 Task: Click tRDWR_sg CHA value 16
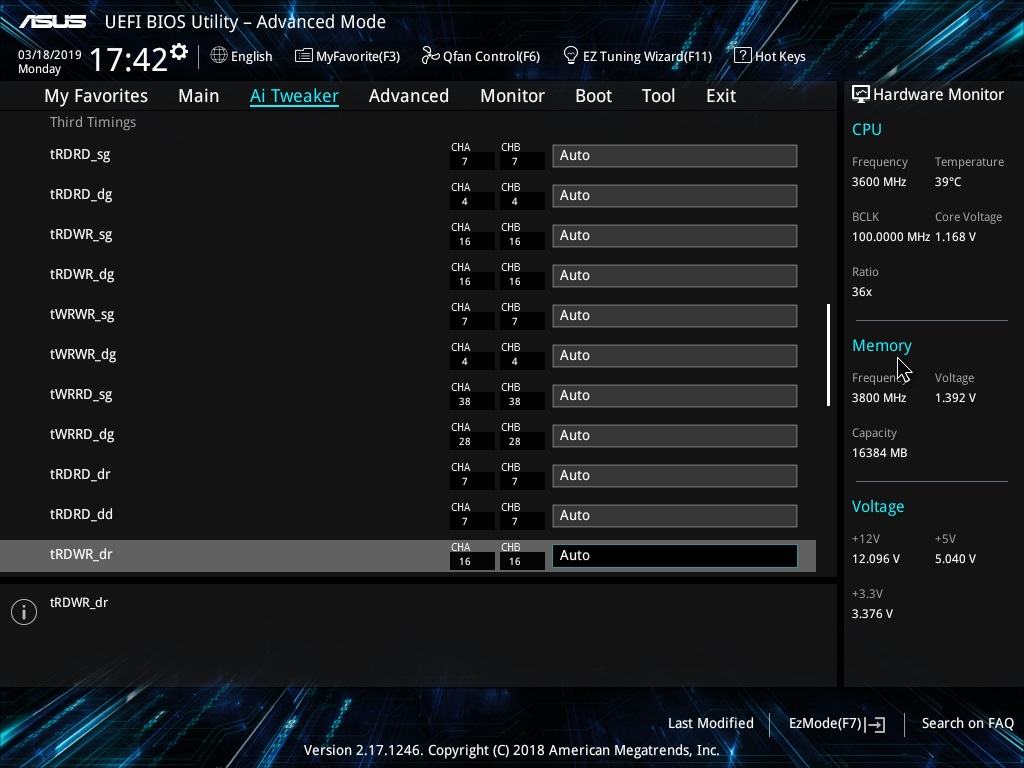(464, 242)
